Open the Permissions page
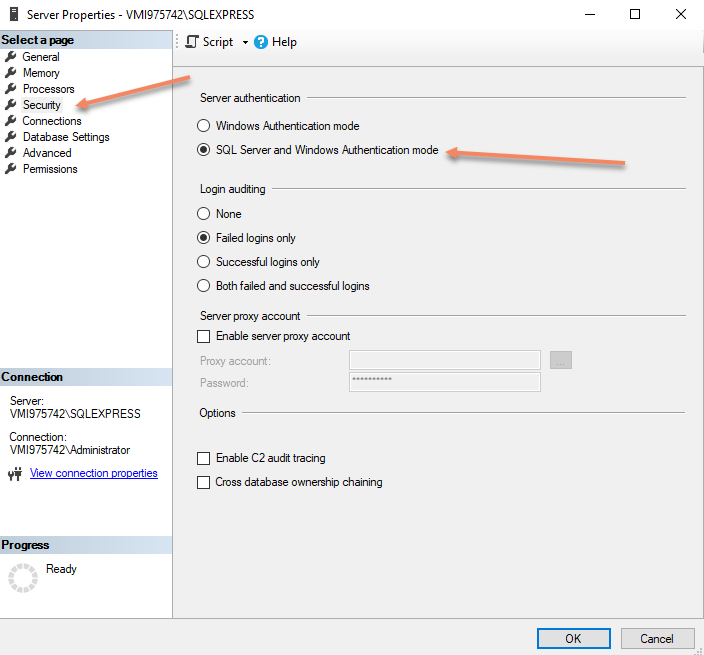This screenshot has width=704, height=655. pyautogui.click(x=50, y=169)
